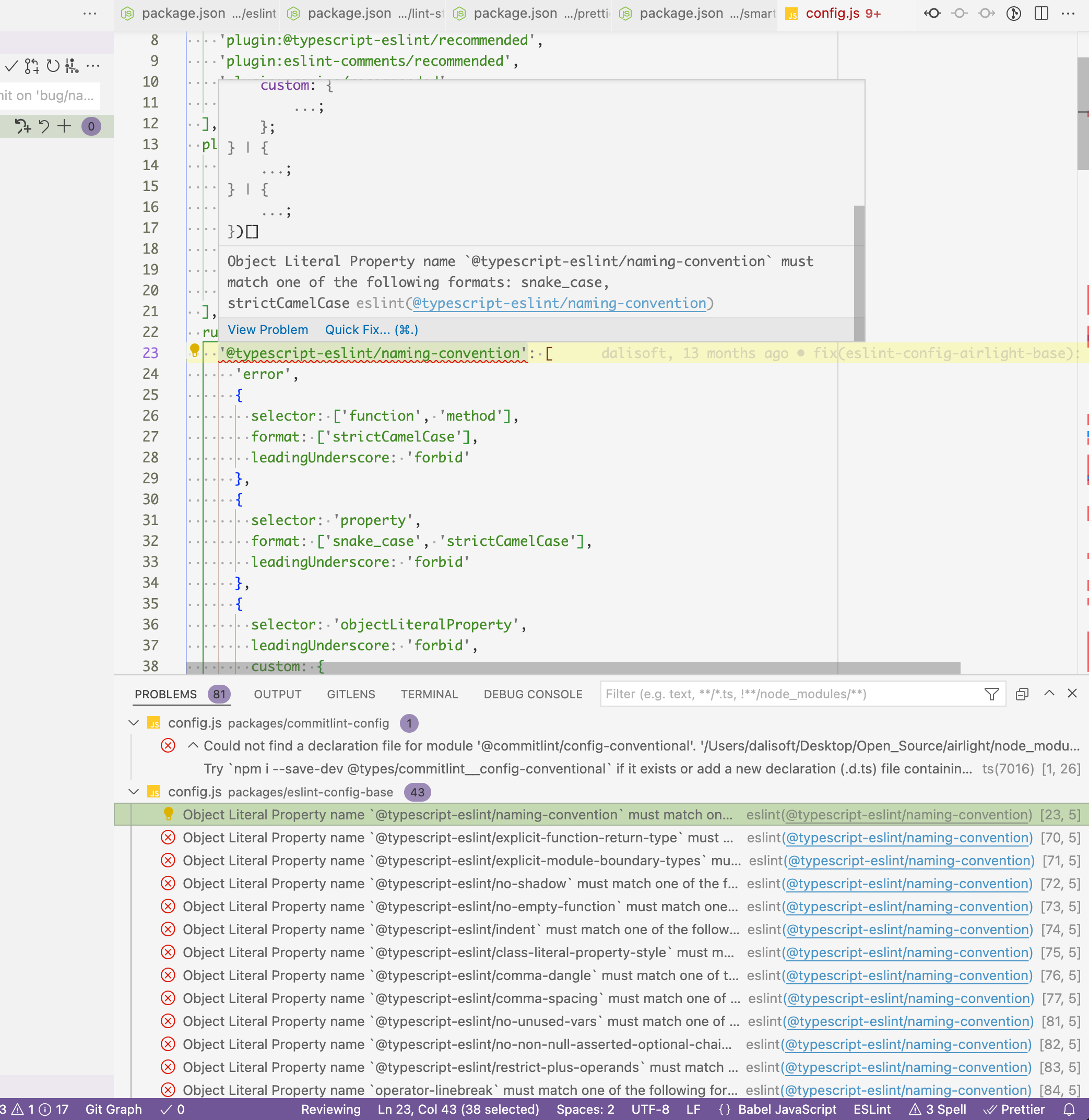This screenshot has width=1089, height=1120.
Task: Refresh the Source Control view
Action: tap(52, 66)
